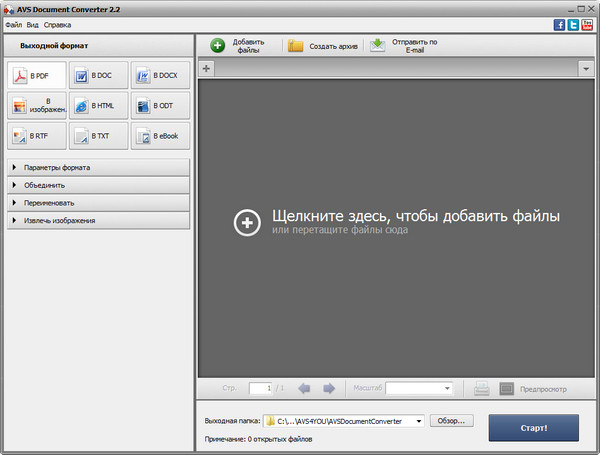Image resolution: width=600 pixels, height=455 pixels.
Task: Open the YouTube link icon
Action: (587, 24)
